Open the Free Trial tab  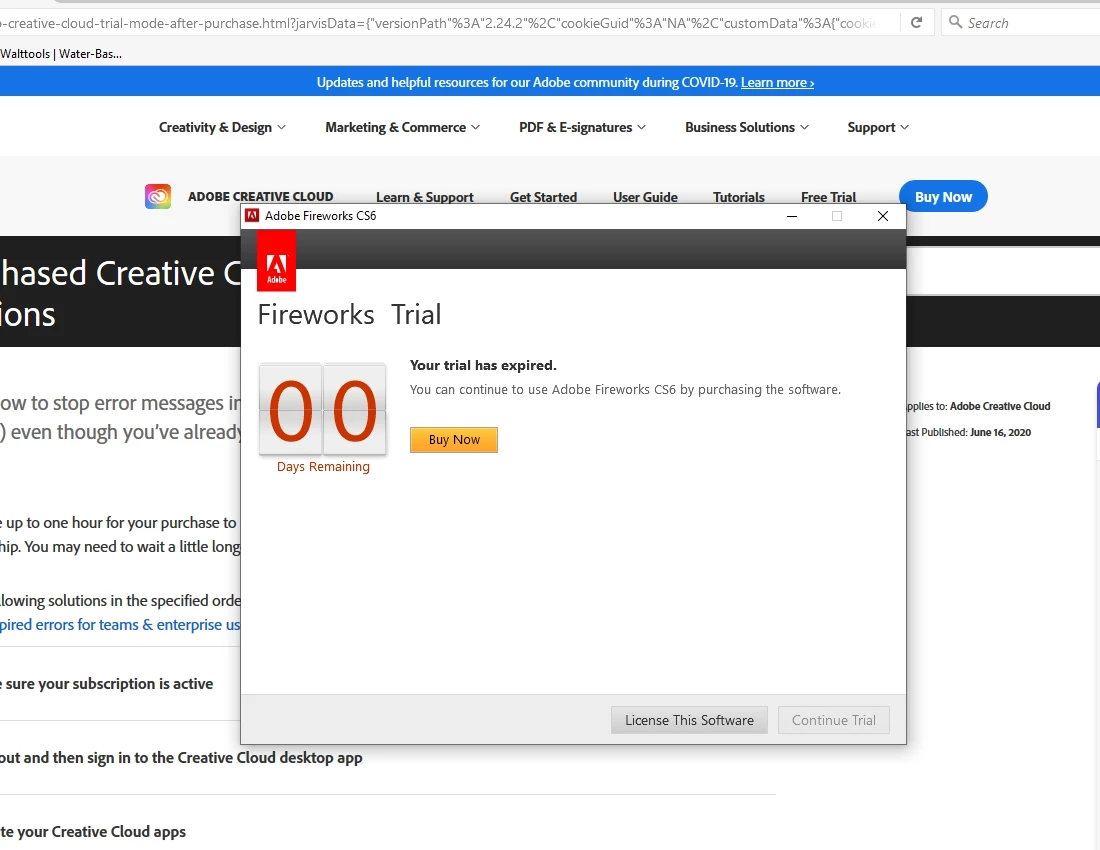tap(829, 197)
